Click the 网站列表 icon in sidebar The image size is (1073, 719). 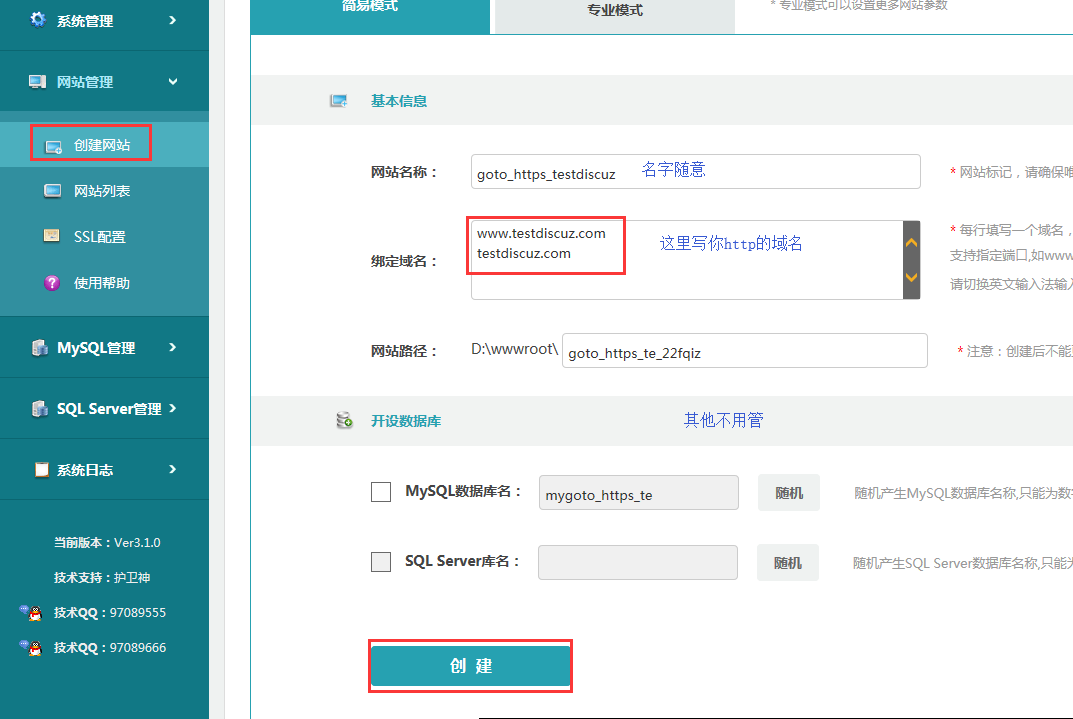(x=53, y=191)
